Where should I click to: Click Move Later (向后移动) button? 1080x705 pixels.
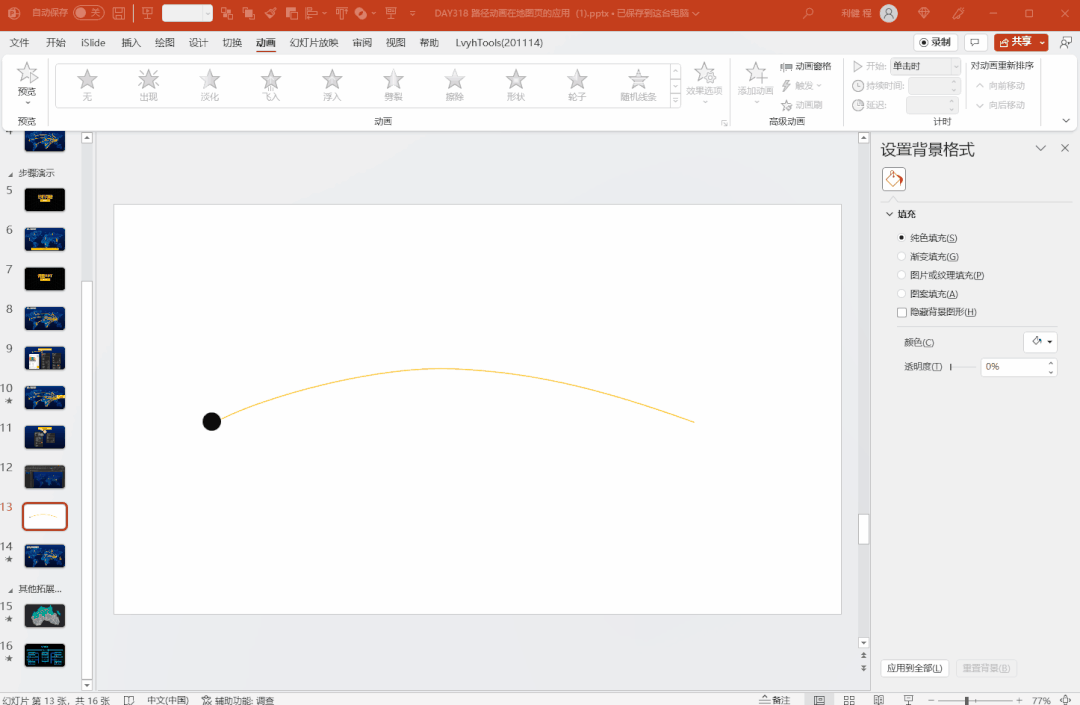click(1000, 105)
